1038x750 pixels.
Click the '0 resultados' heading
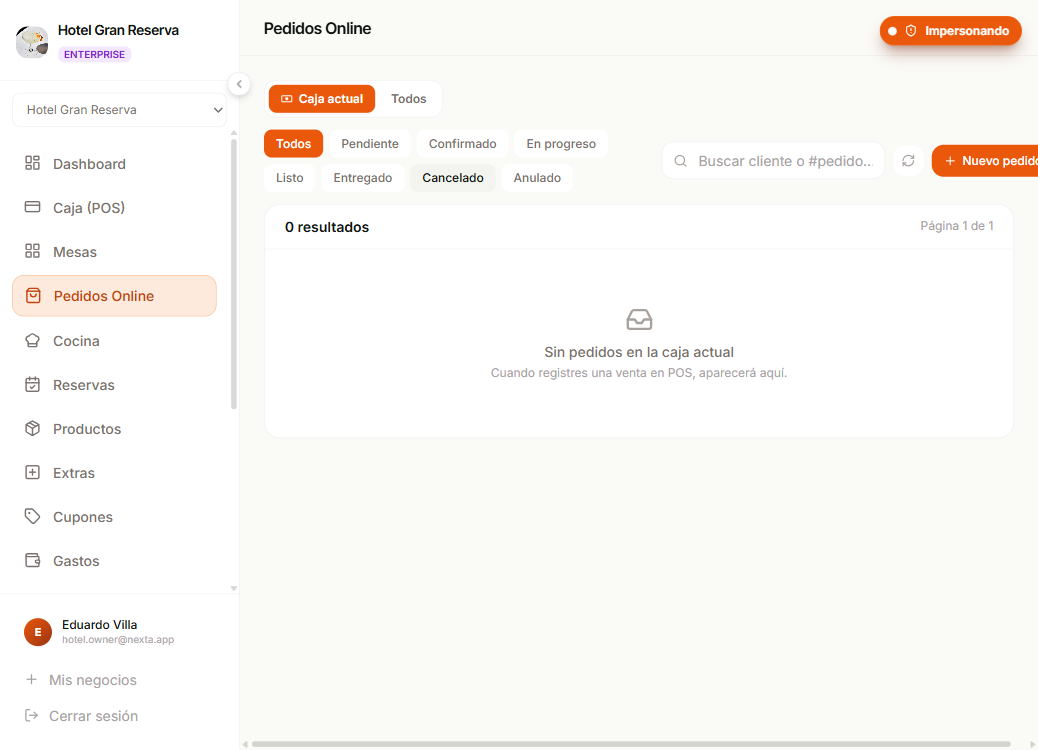(x=327, y=227)
